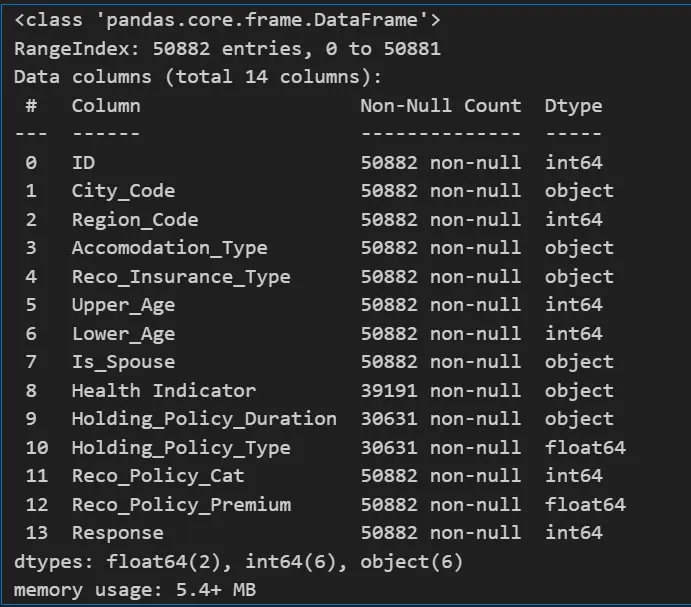Click the 'Dtype' column header
This screenshot has height=607, width=691.
pyautogui.click(x=573, y=106)
